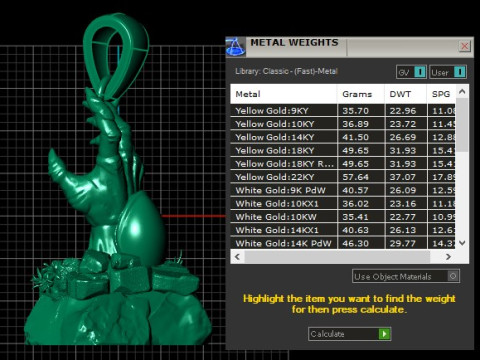Viewport: 480px width, 360px height.
Task: Click the green arrow on Calculate
Action: tap(384, 334)
